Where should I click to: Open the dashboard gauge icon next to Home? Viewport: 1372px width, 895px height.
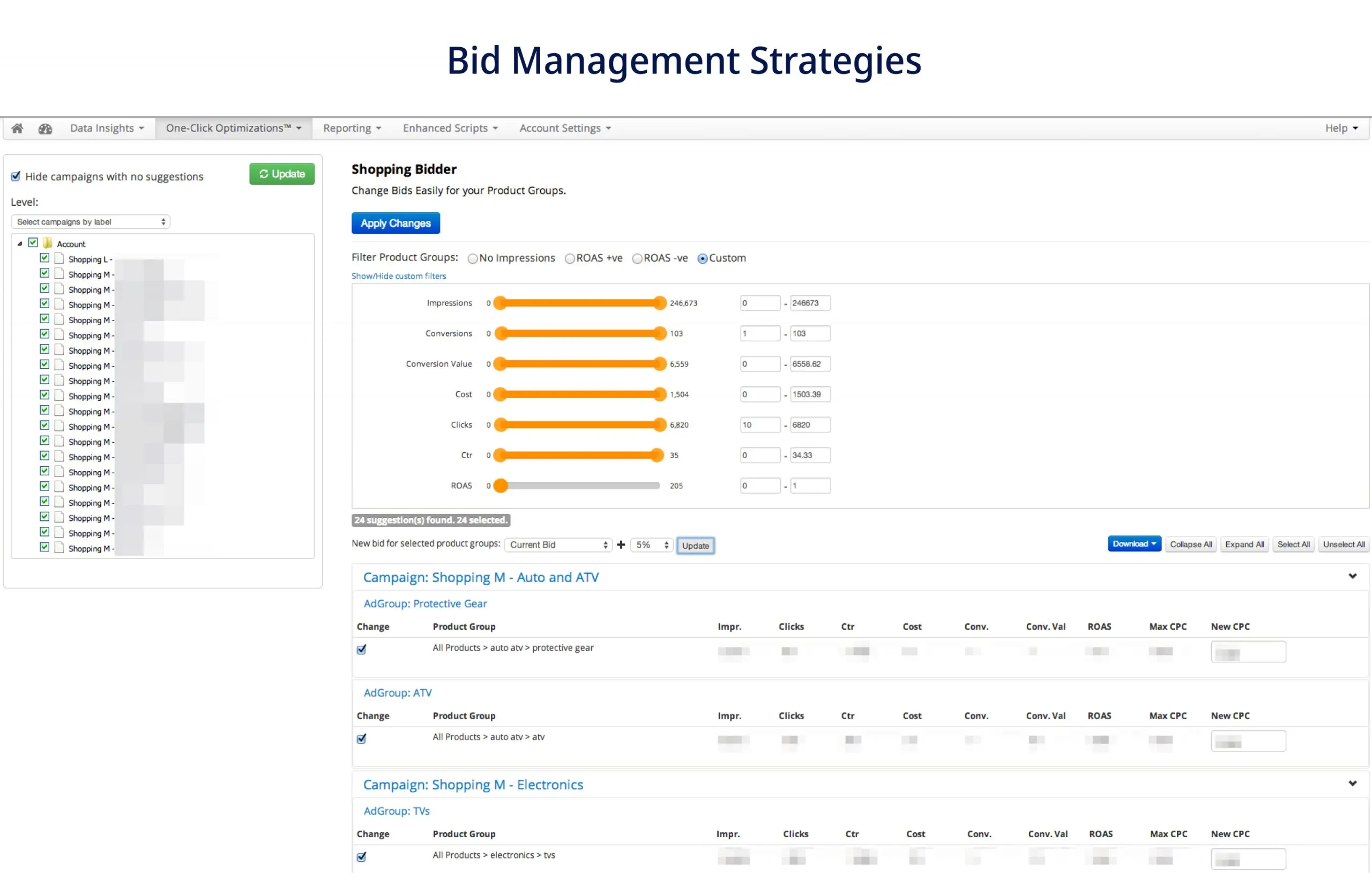coord(45,128)
